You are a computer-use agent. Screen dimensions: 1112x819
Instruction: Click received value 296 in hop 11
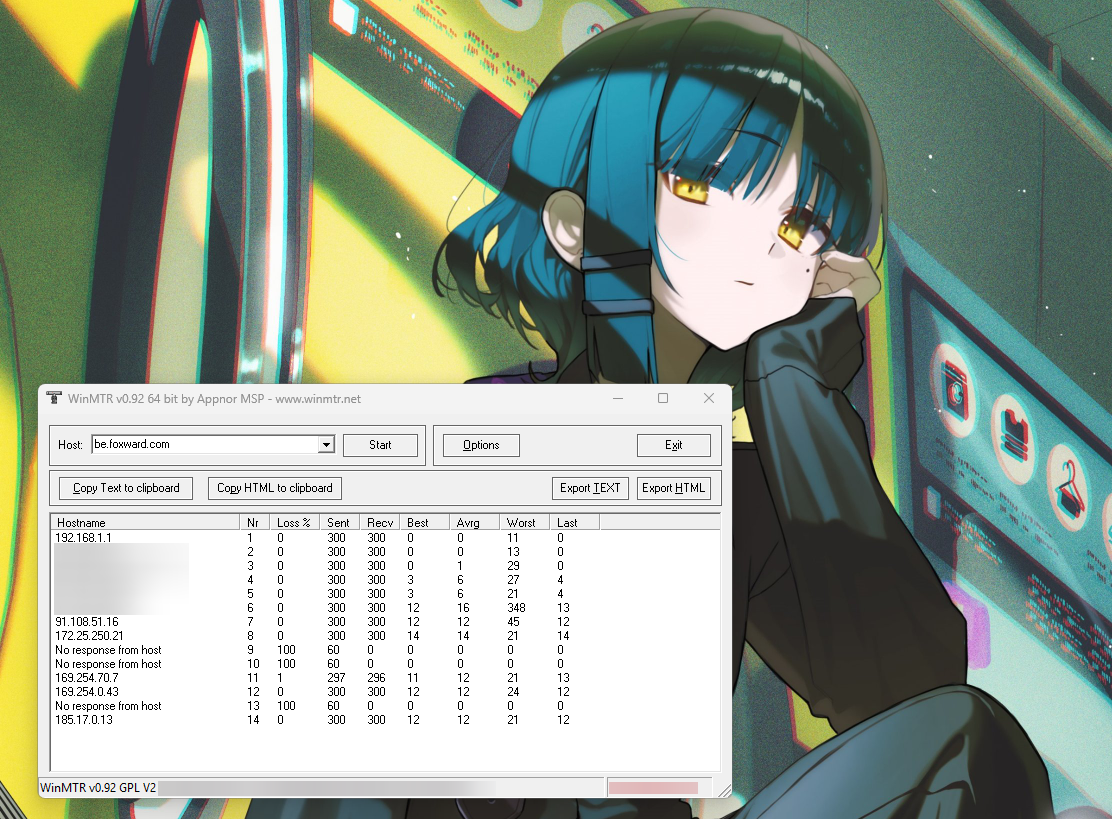click(377, 678)
